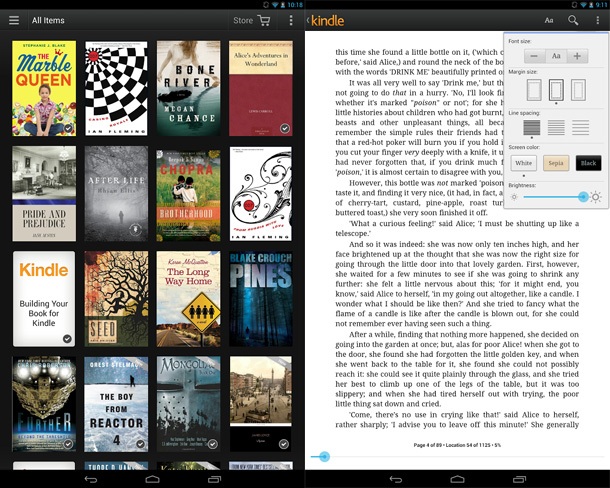Image resolution: width=610 pixels, height=488 pixels.
Task: Open Casino Royale checkered cover book
Action: point(116,88)
